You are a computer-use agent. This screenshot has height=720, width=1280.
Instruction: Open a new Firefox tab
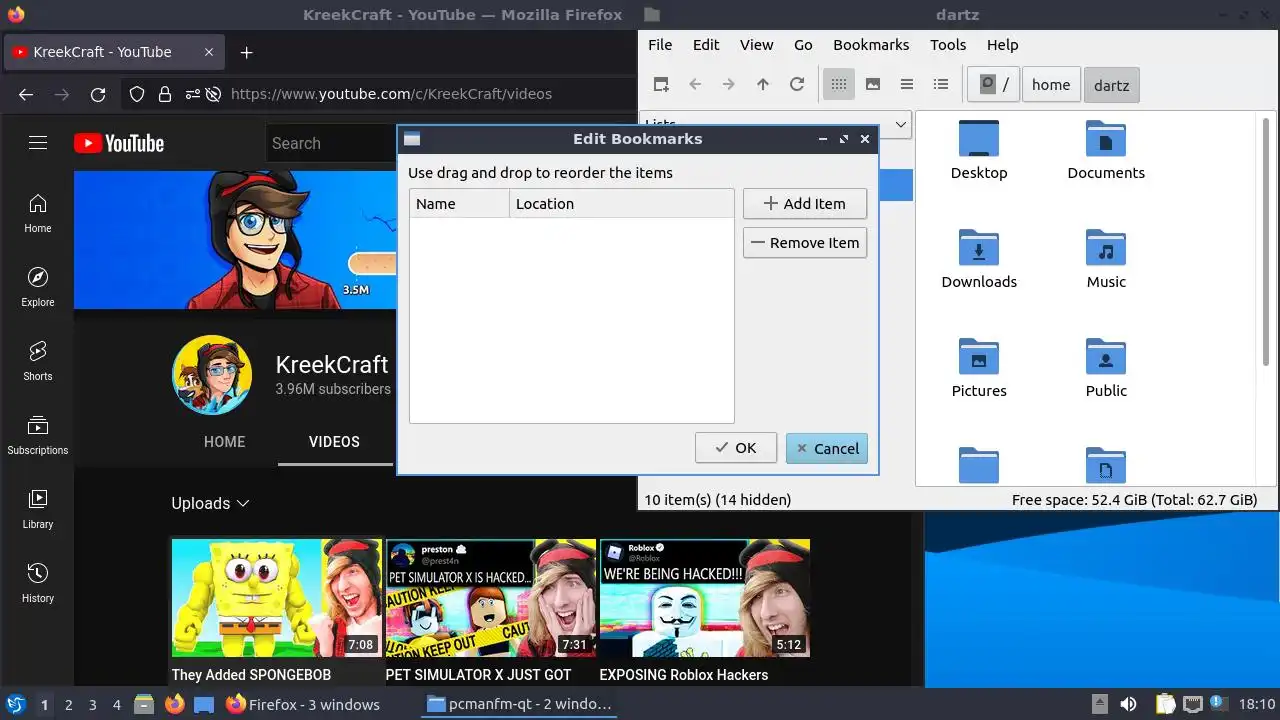(247, 52)
